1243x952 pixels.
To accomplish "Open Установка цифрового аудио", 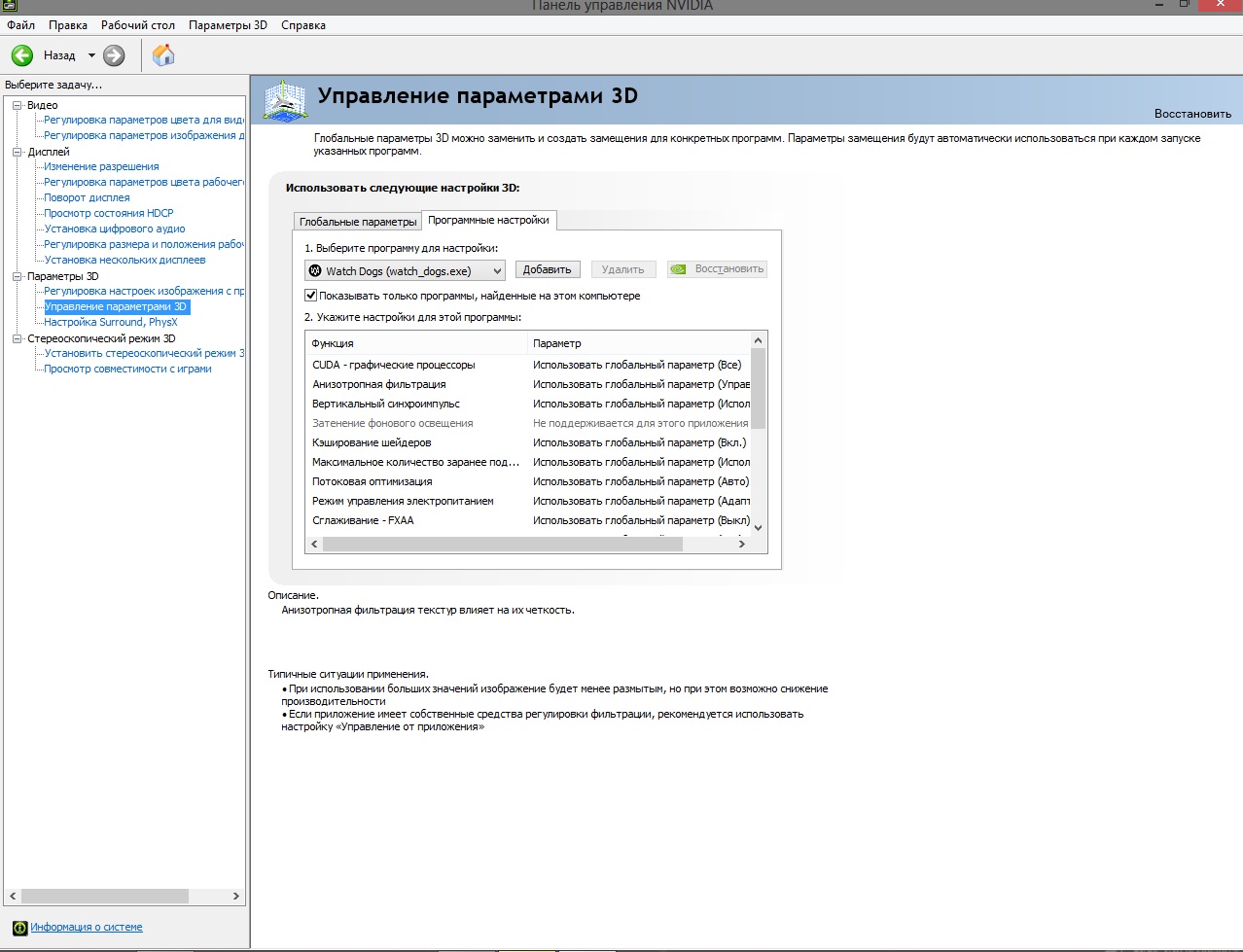I will click(x=115, y=229).
